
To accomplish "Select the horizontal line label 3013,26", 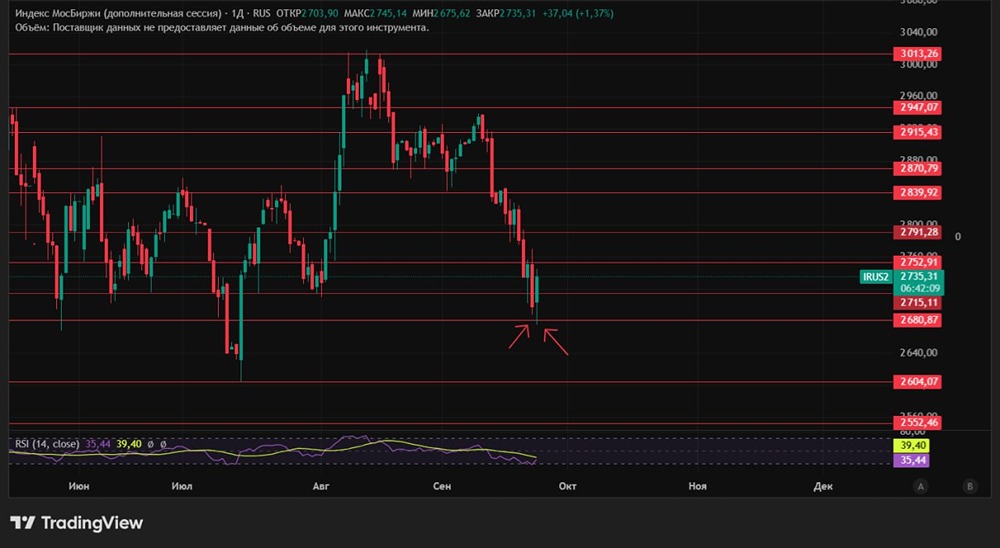I will [x=917, y=54].
